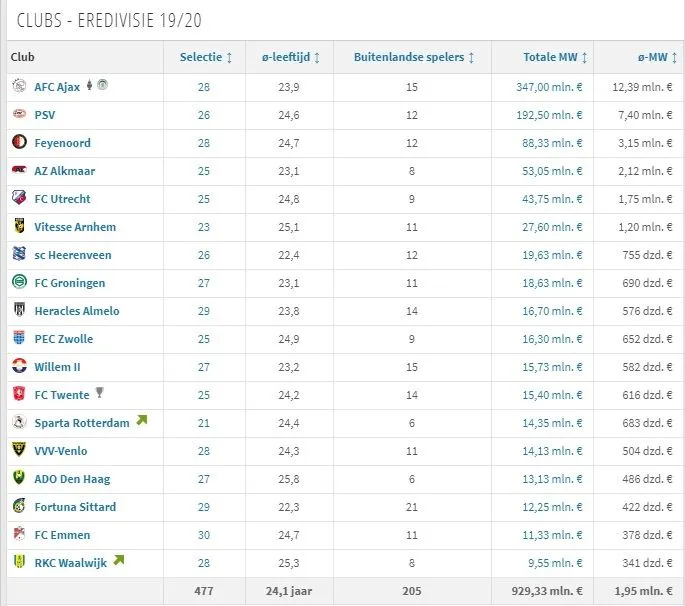The image size is (685, 606).
Task: Sort table by ø-leeftijd column
Action: pos(289,57)
